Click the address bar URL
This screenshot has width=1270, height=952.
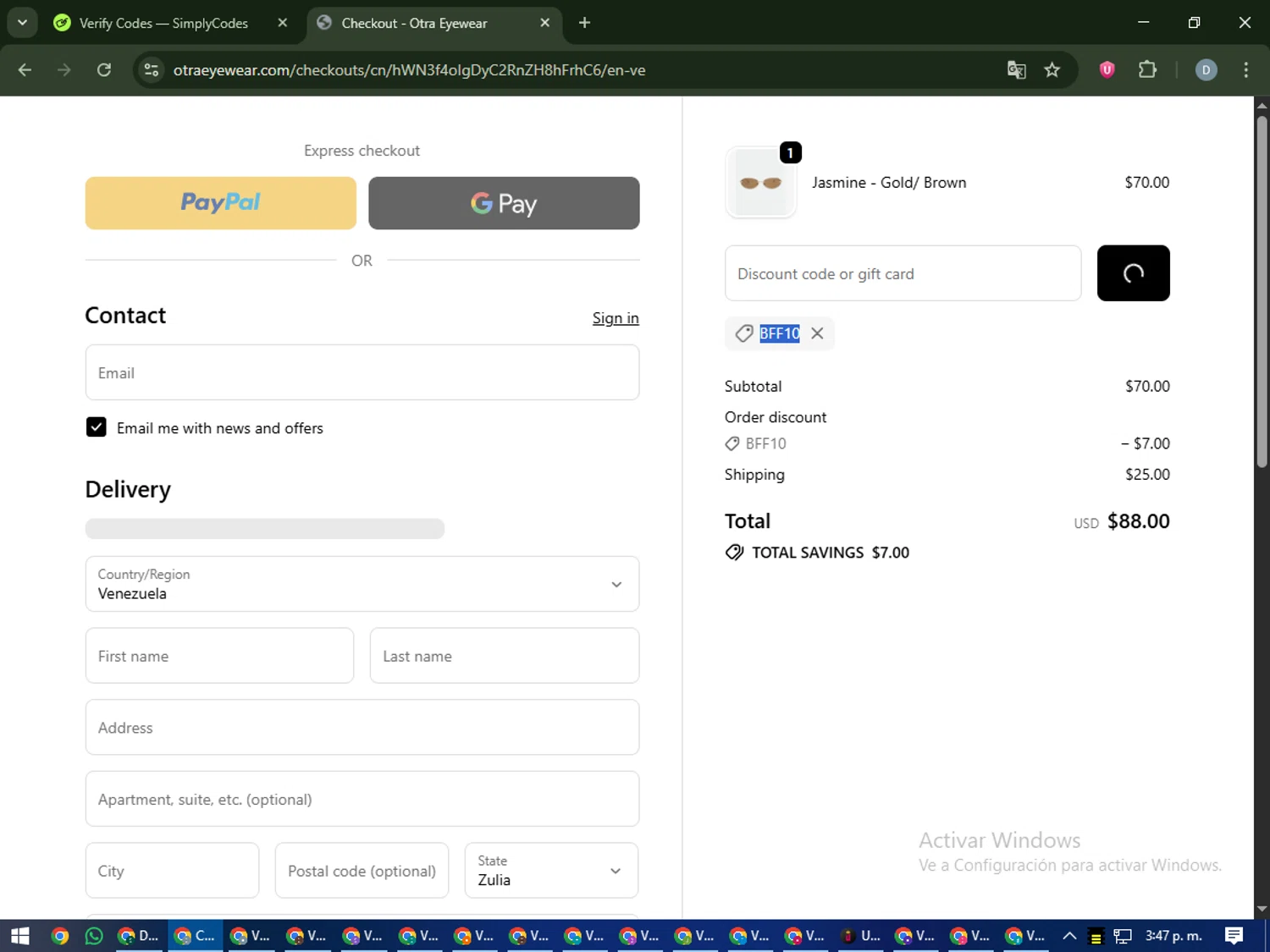tap(409, 70)
